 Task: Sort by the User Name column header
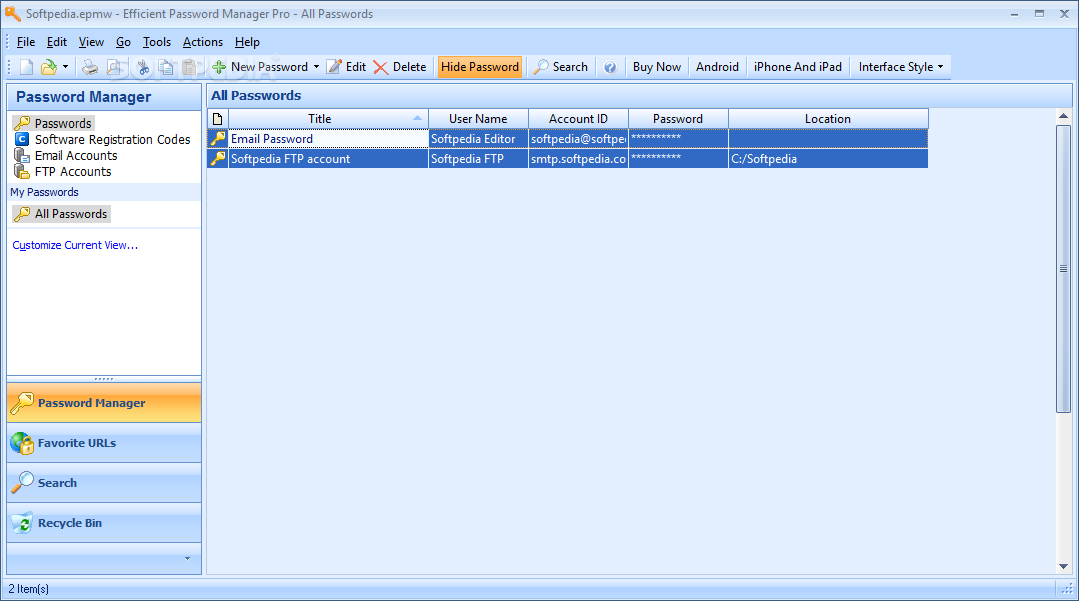point(478,118)
